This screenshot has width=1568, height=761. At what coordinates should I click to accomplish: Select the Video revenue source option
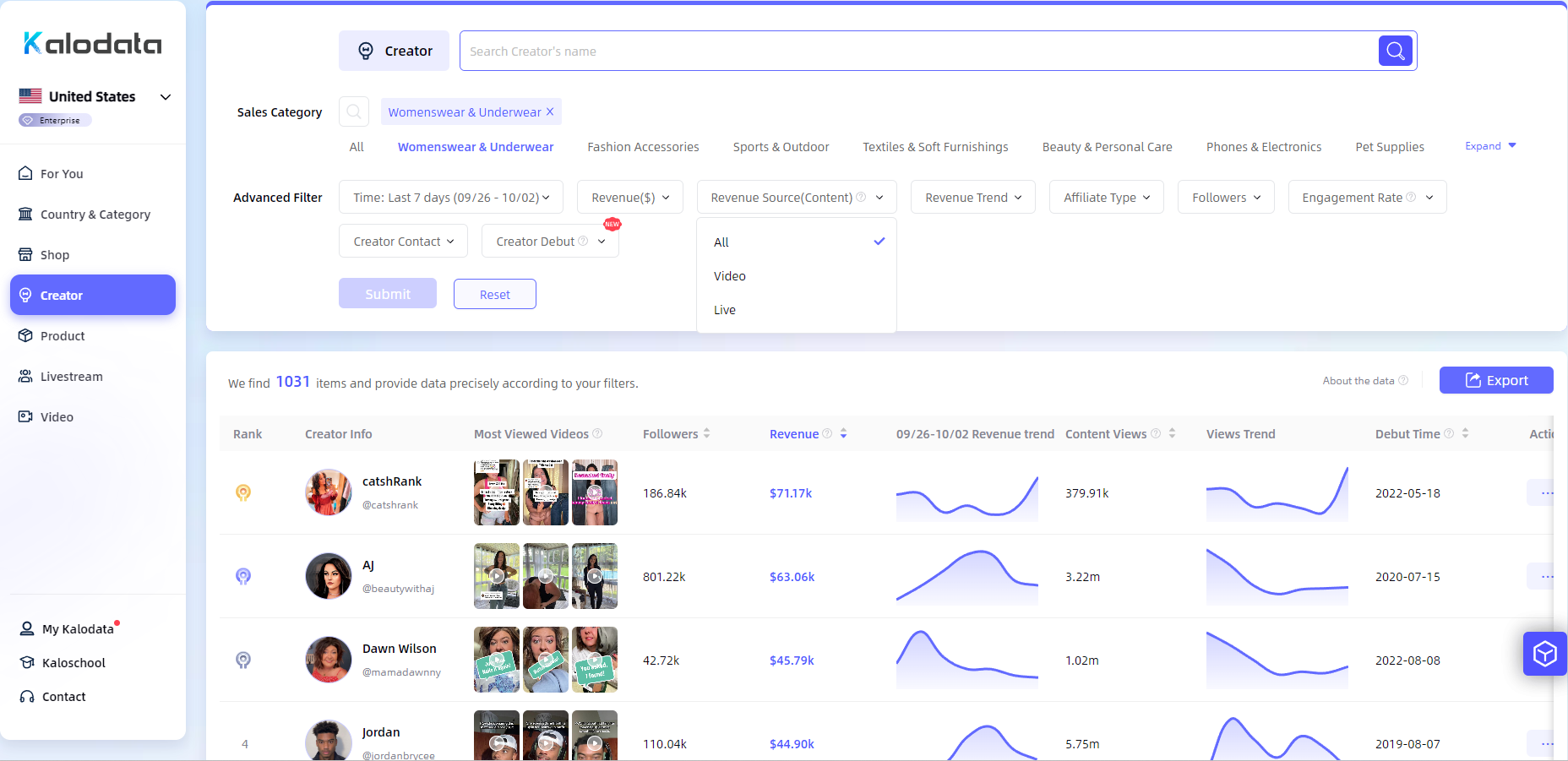[730, 276]
